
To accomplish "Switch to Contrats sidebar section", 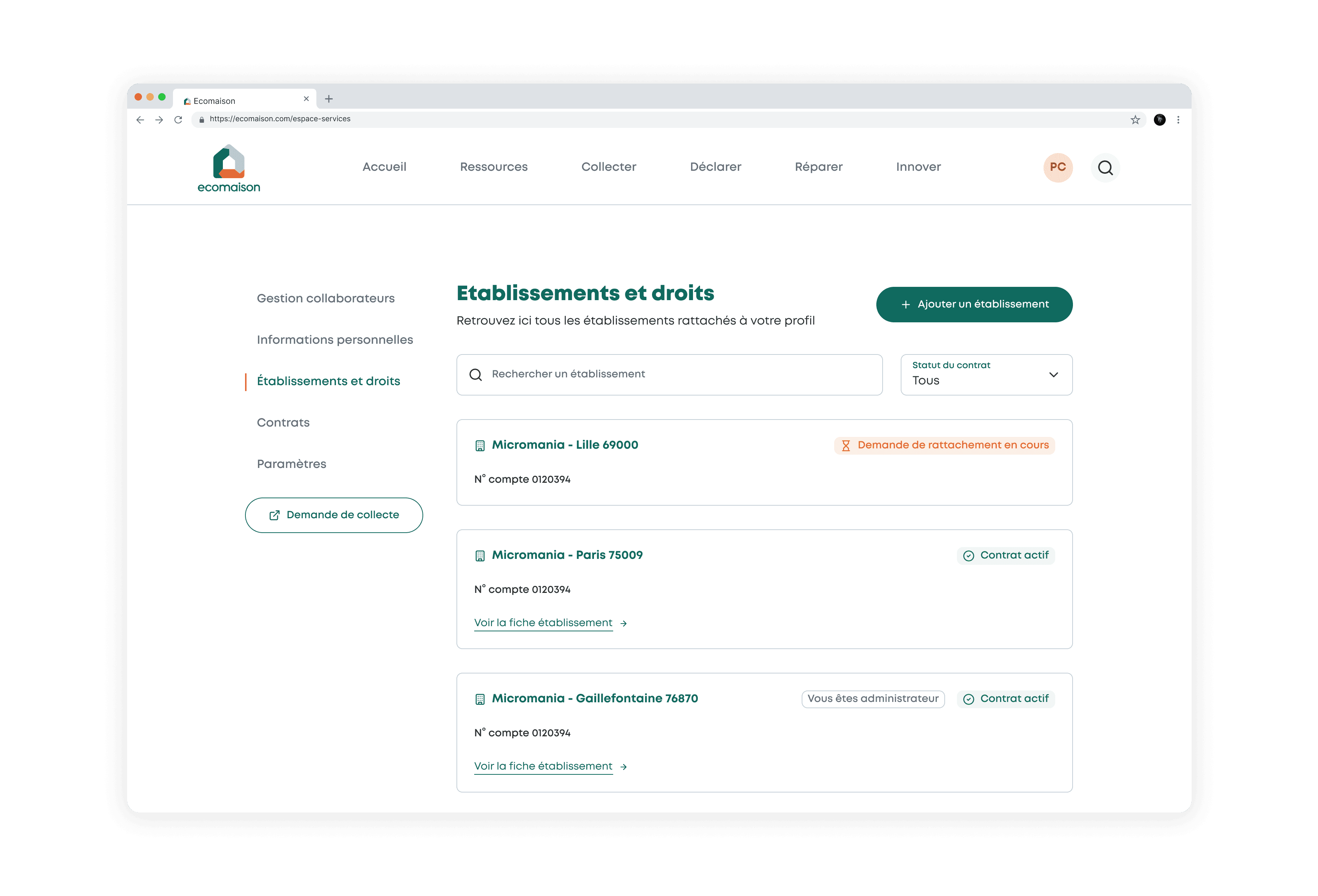I will (x=283, y=422).
